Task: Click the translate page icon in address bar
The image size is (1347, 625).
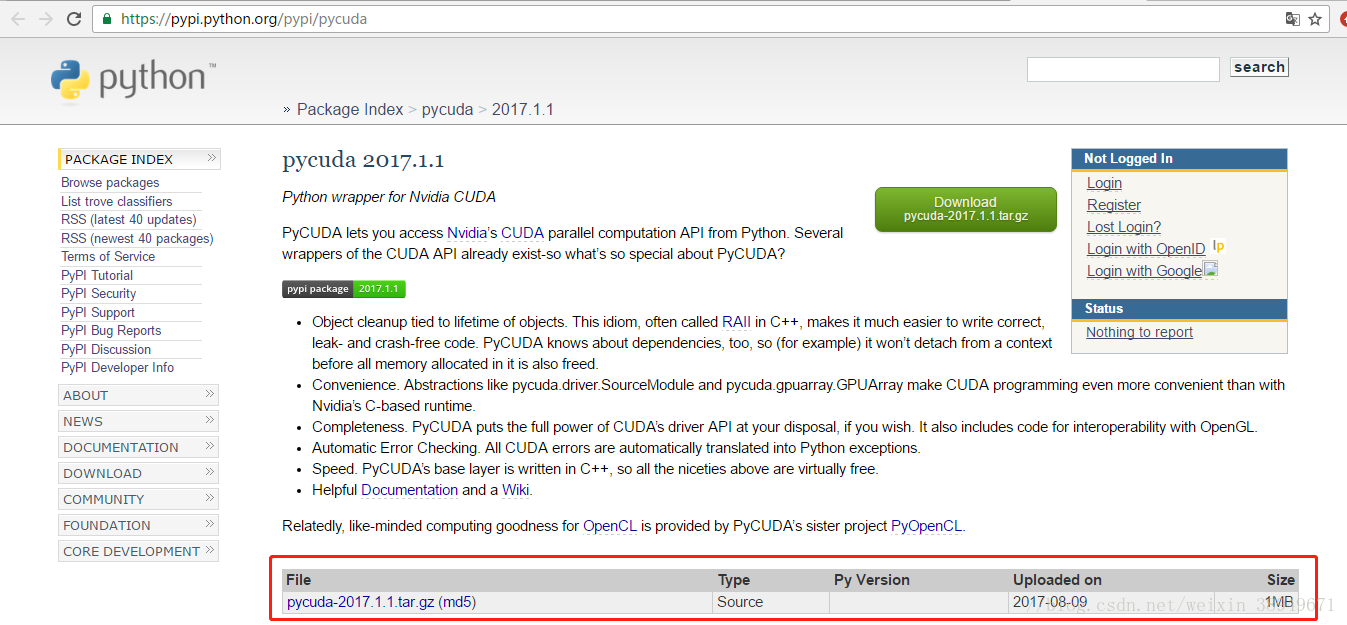Action: coord(1292,19)
